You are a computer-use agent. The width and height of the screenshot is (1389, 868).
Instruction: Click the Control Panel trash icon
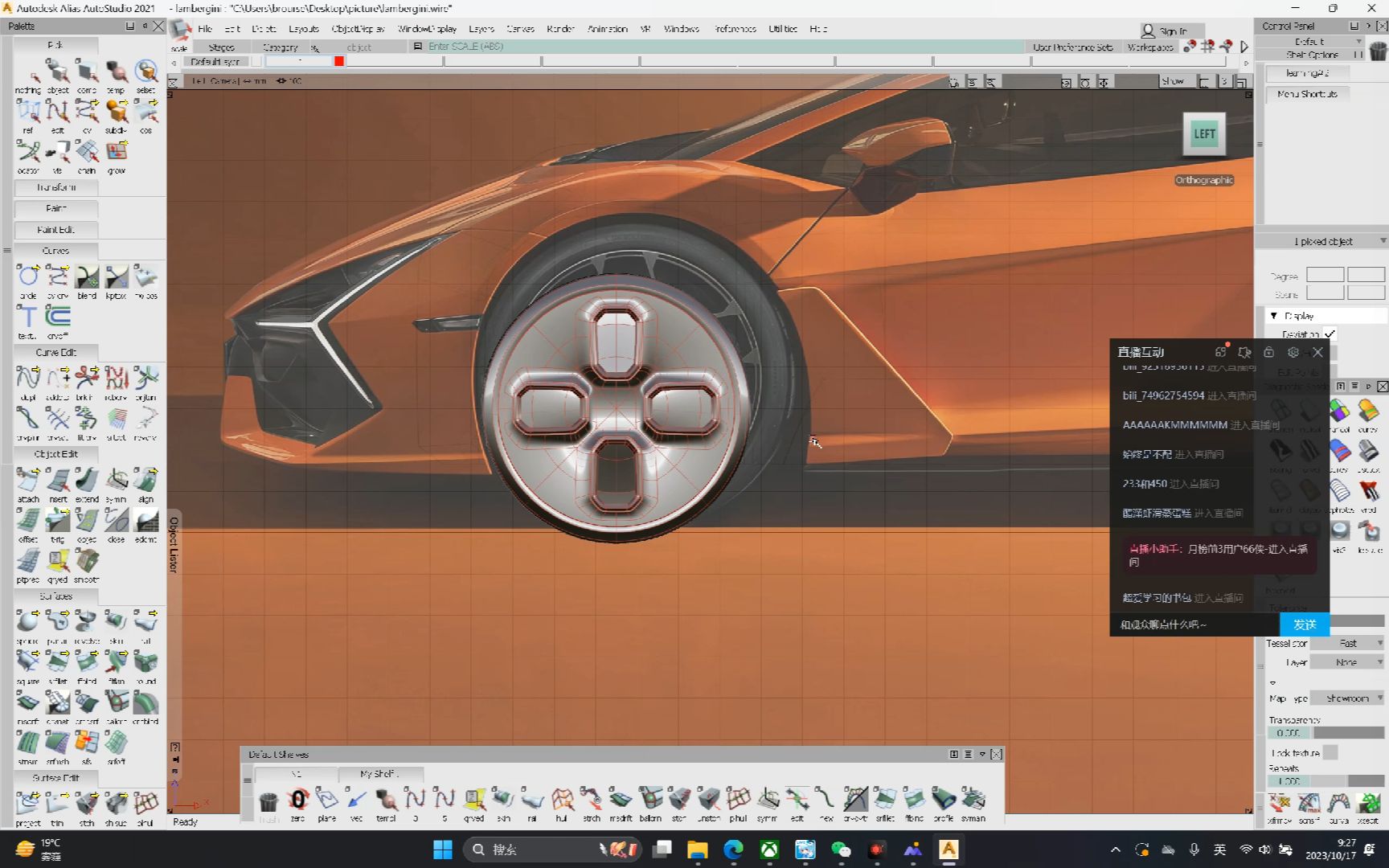(1378, 51)
